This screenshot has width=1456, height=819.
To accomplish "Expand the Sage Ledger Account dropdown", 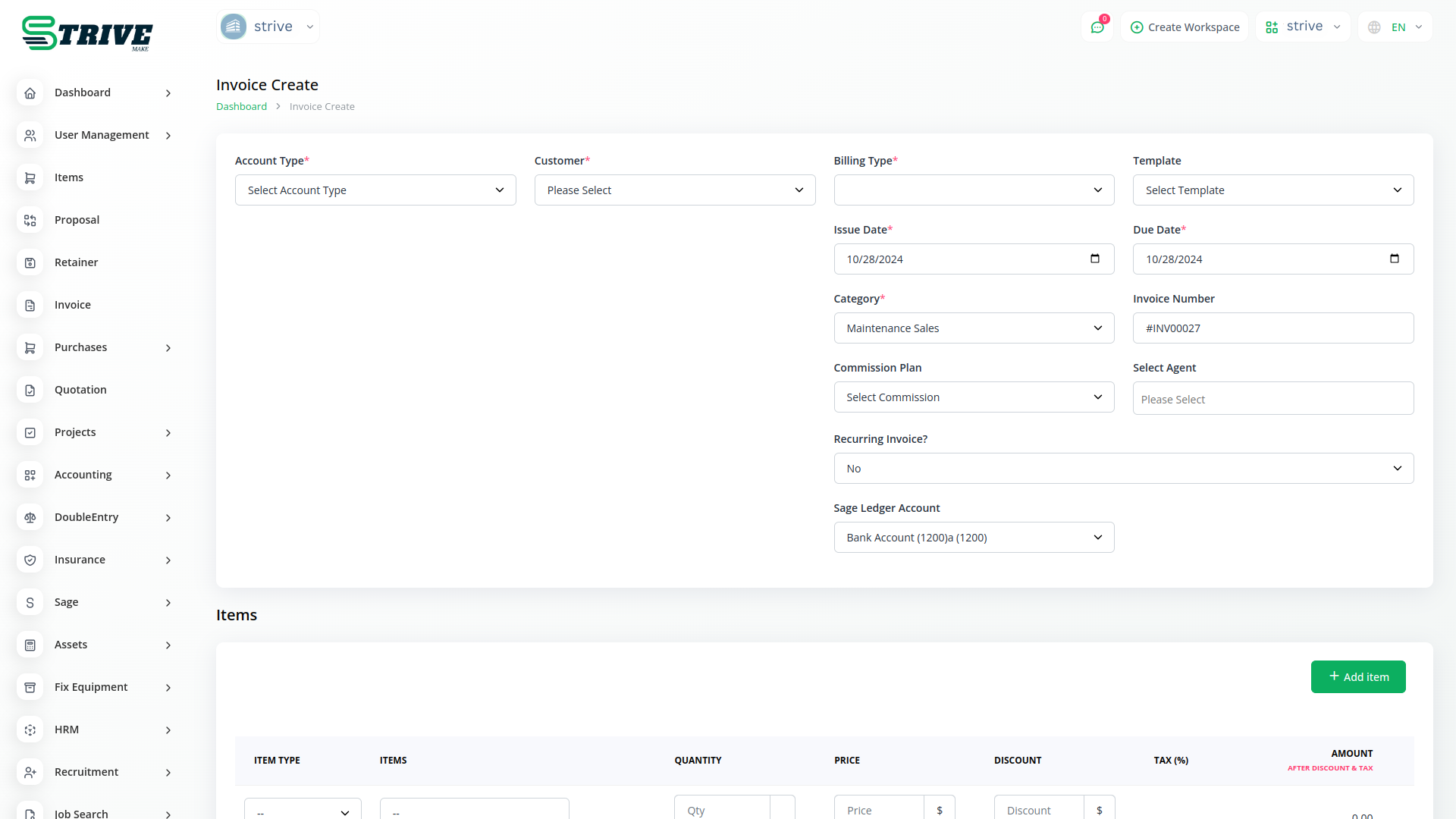I will (974, 538).
